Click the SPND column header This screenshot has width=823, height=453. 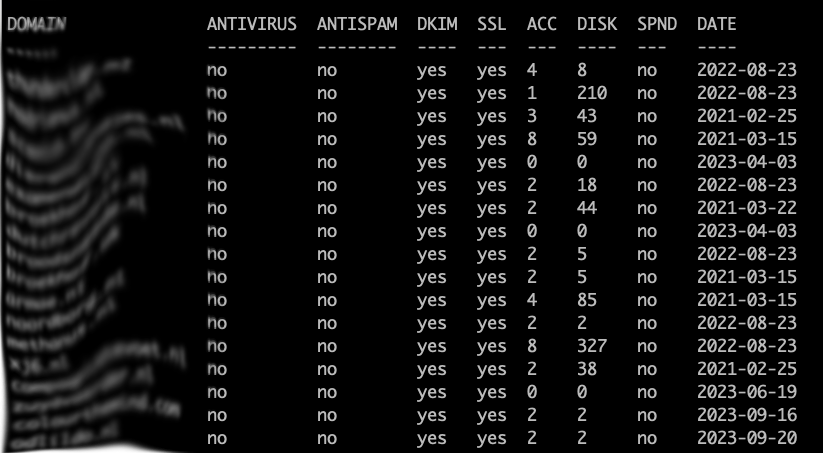[x=657, y=24]
